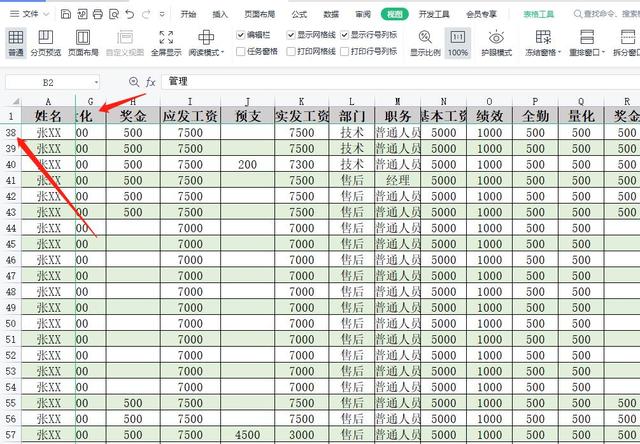Open the 数据 ribbon tab
This screenshot has width=640, height=444.
(331, 14)
